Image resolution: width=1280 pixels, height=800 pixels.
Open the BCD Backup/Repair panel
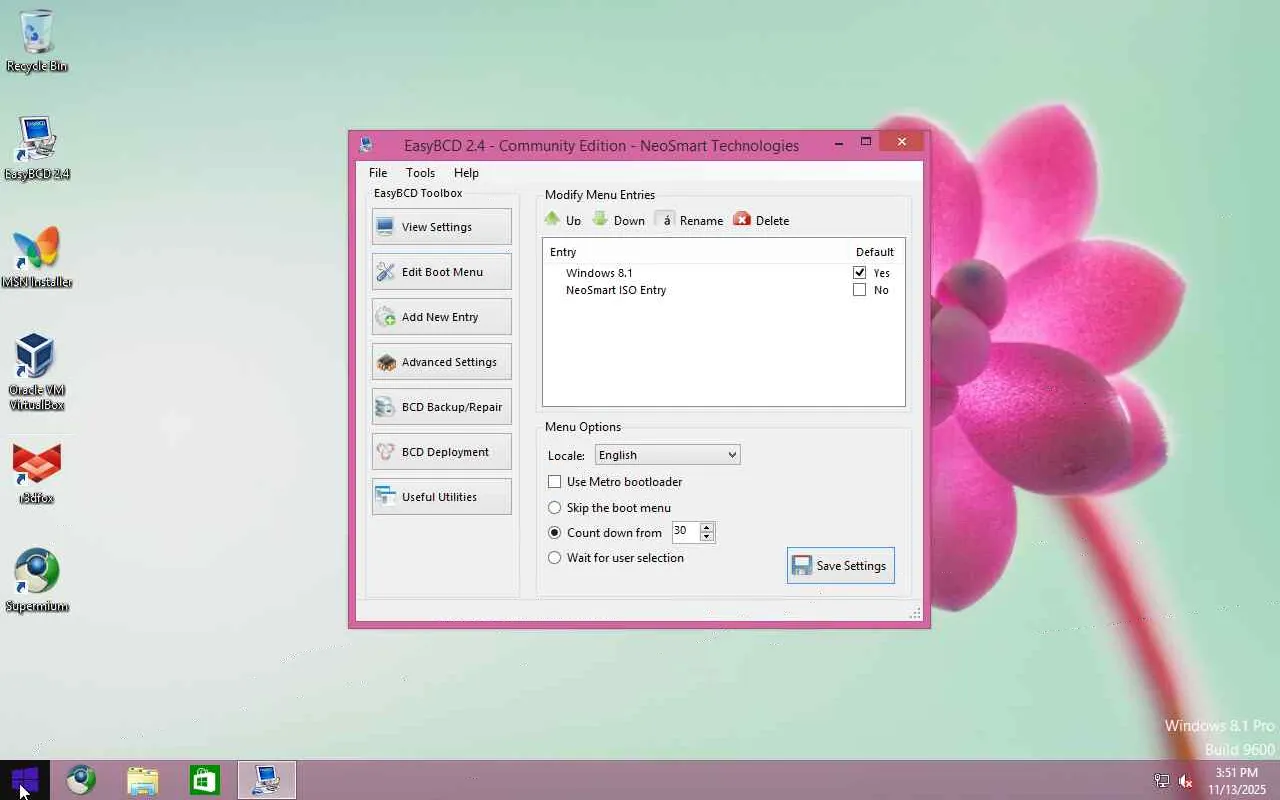click(441, 407)
